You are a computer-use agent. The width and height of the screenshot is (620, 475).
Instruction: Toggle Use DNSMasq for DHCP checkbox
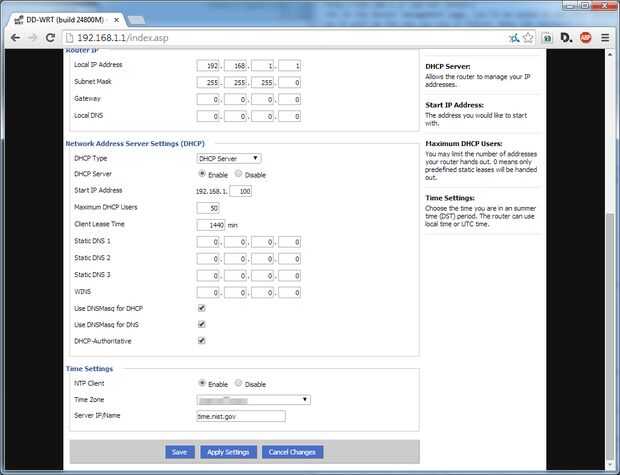(202, 308)
